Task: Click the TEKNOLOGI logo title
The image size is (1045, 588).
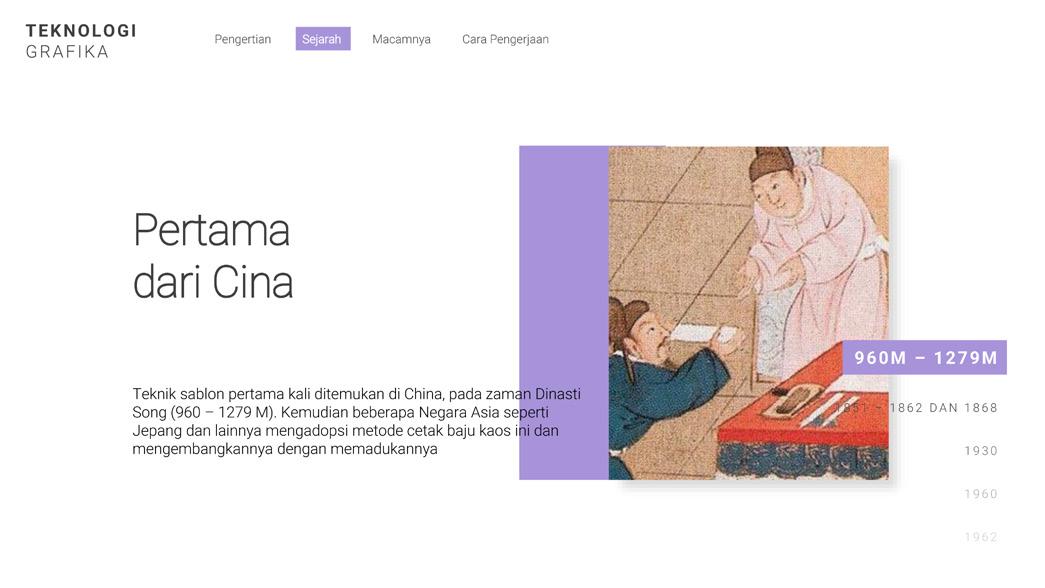Action: (81, 31)
